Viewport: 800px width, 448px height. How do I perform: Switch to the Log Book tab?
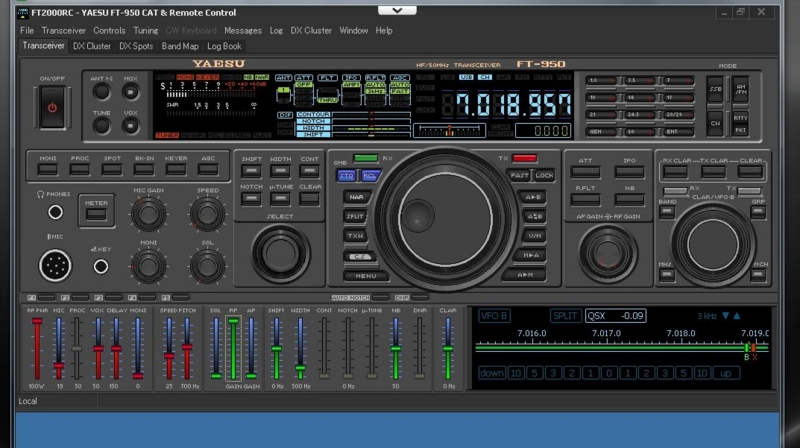[224, 46]
